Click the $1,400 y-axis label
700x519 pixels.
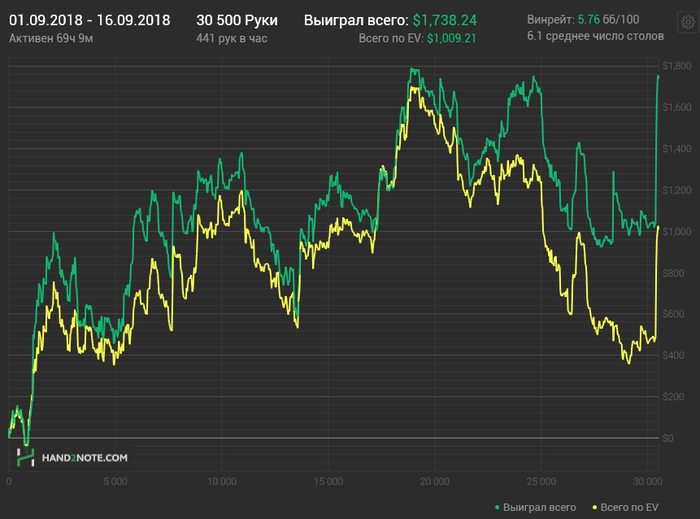(x=676, y=149)
